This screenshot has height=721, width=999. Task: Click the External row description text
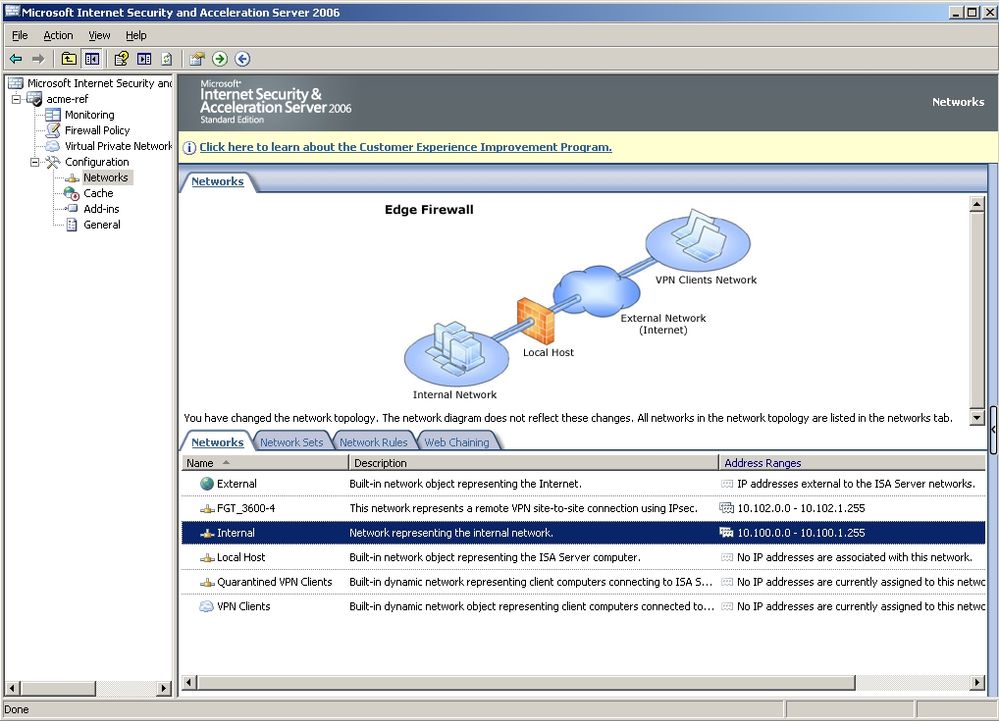coord(465,484)
